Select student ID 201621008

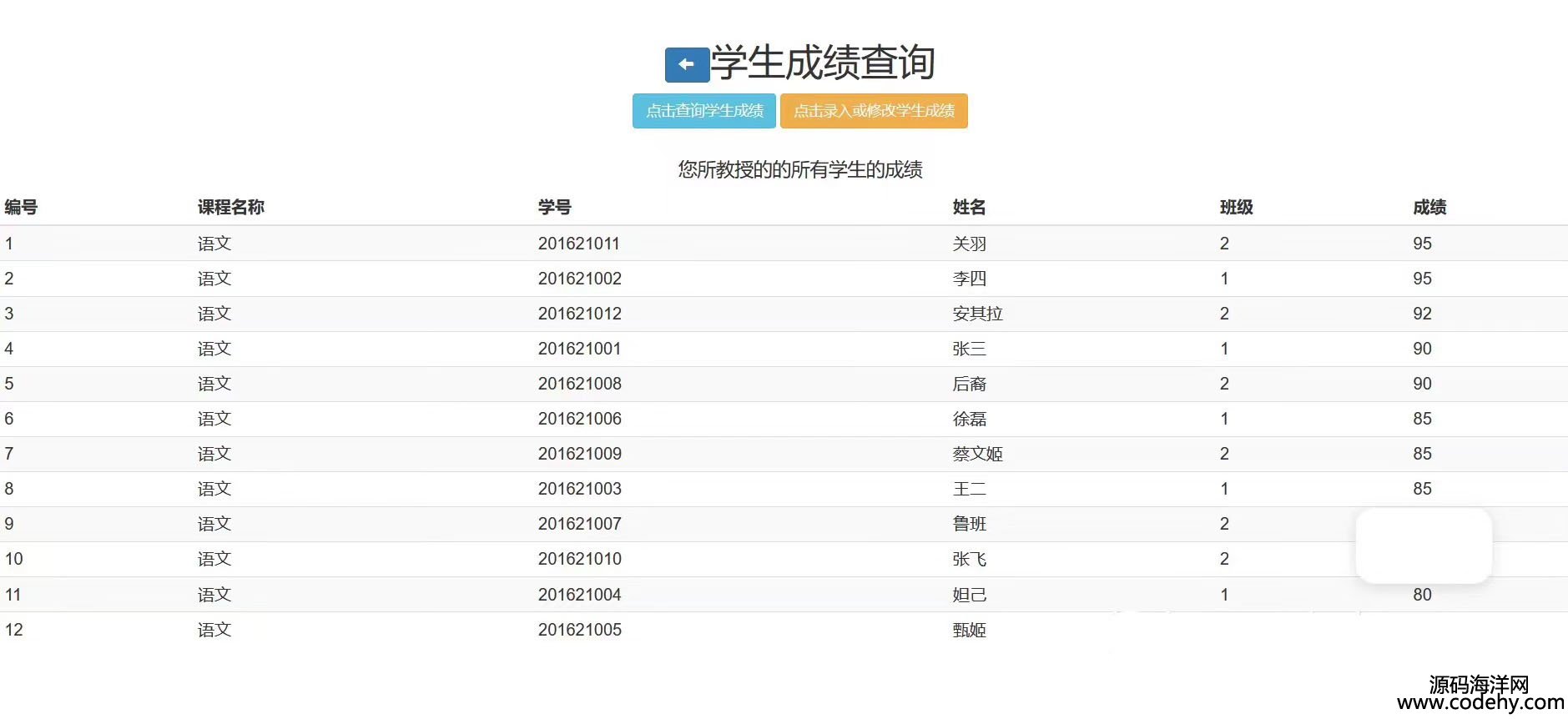[x=579, y=384]
